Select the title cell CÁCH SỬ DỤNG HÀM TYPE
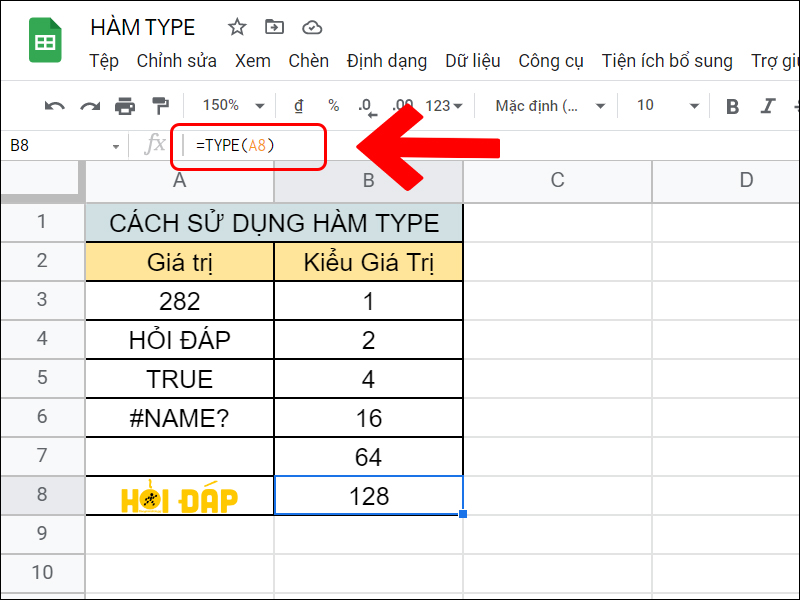This screenshot has width=800, height=600. pyautogui.click(x=274, y=222)
